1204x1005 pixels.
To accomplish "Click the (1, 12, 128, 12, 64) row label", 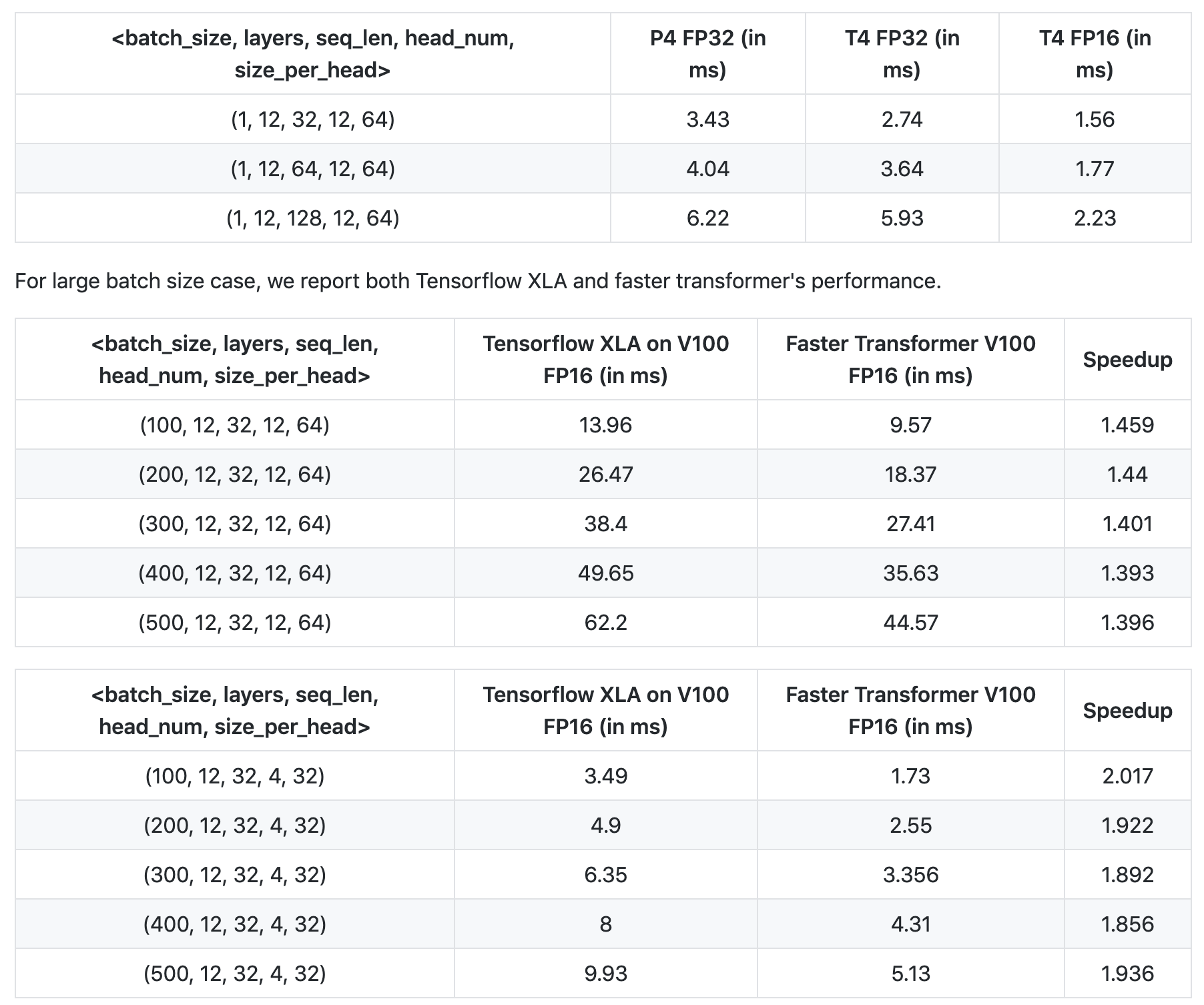I will click(312, 218).
